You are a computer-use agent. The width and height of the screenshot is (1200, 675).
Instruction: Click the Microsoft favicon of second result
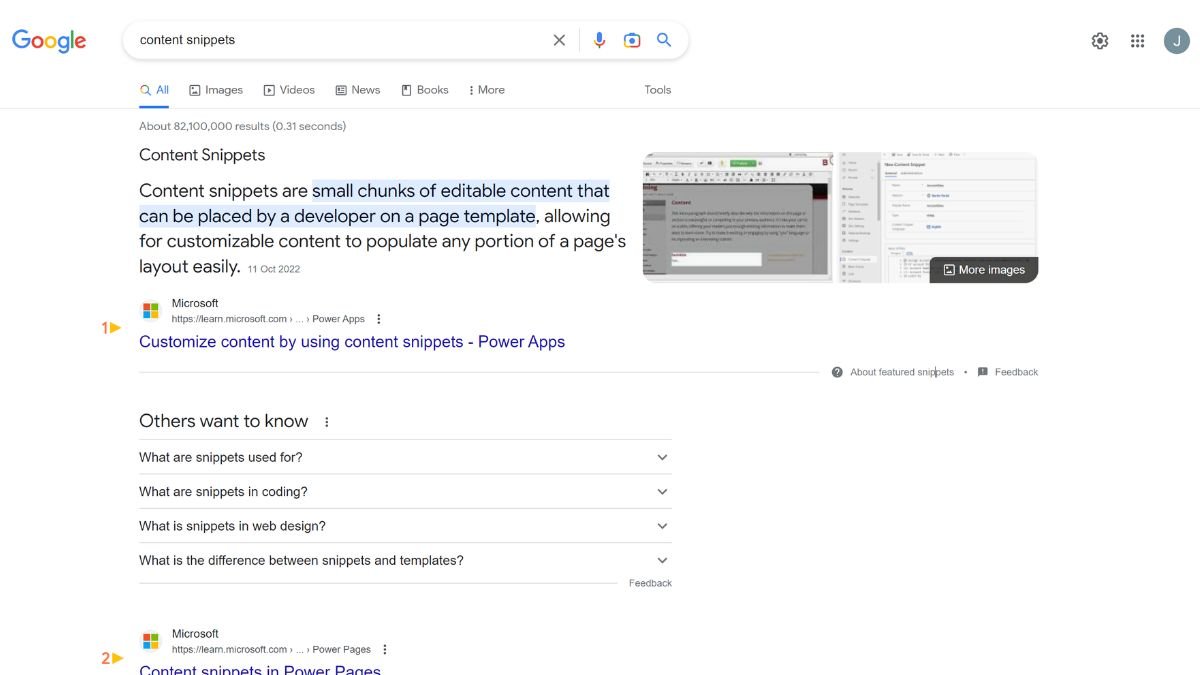coord(151,641)
